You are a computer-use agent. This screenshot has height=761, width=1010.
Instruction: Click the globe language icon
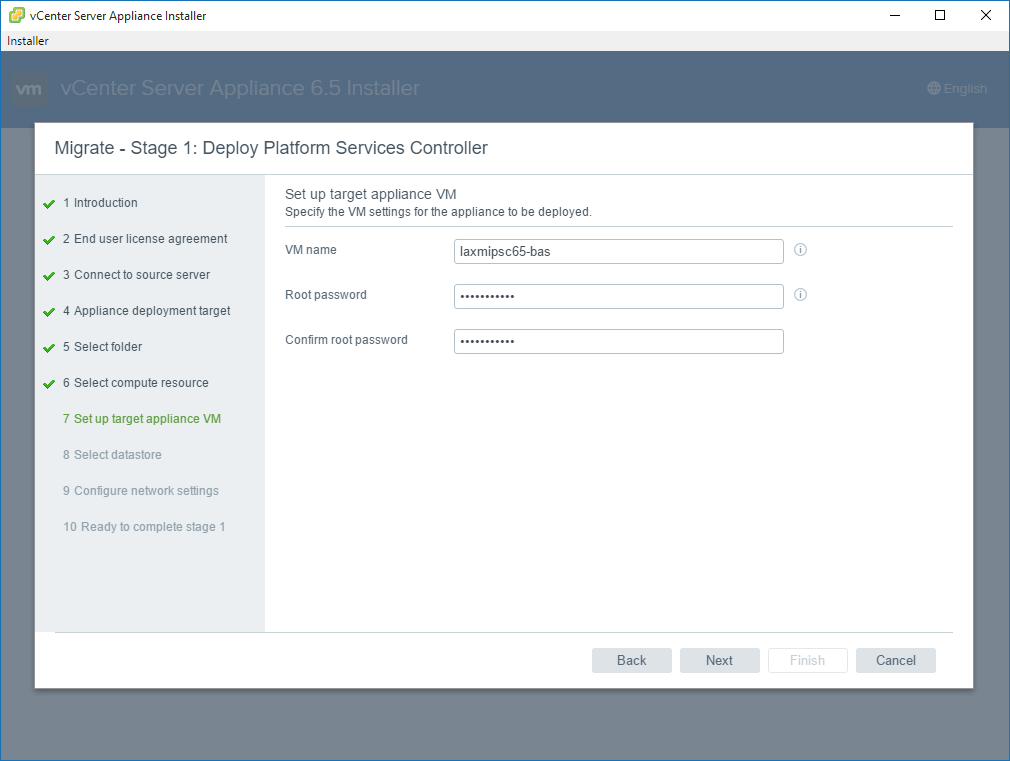click(934, 89)
